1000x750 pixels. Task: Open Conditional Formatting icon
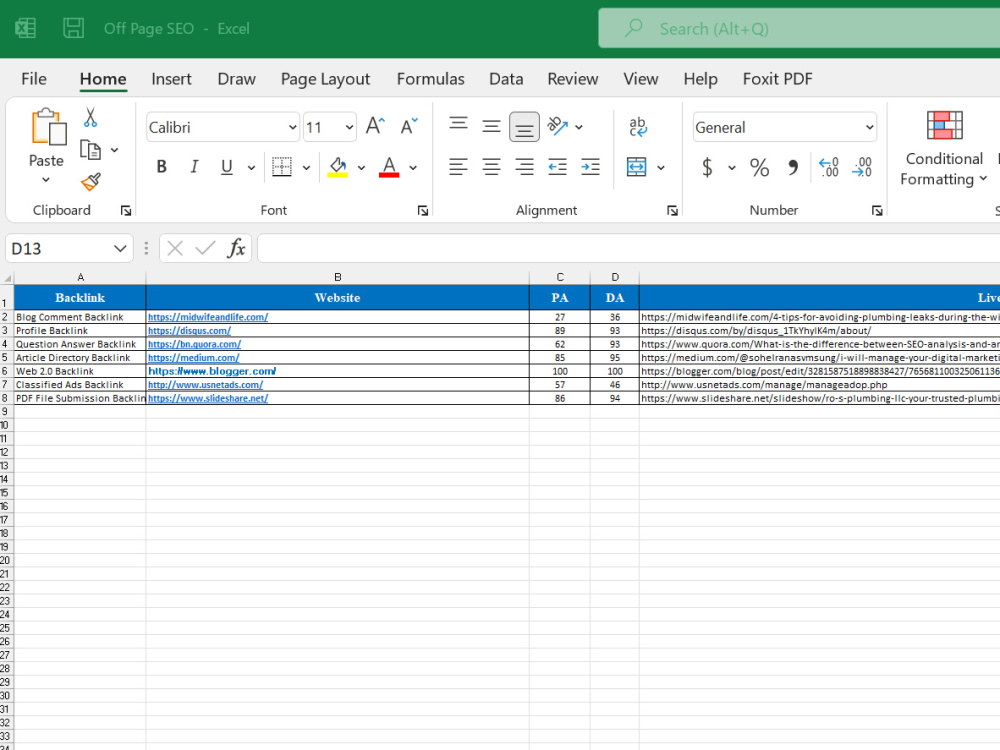945,125
